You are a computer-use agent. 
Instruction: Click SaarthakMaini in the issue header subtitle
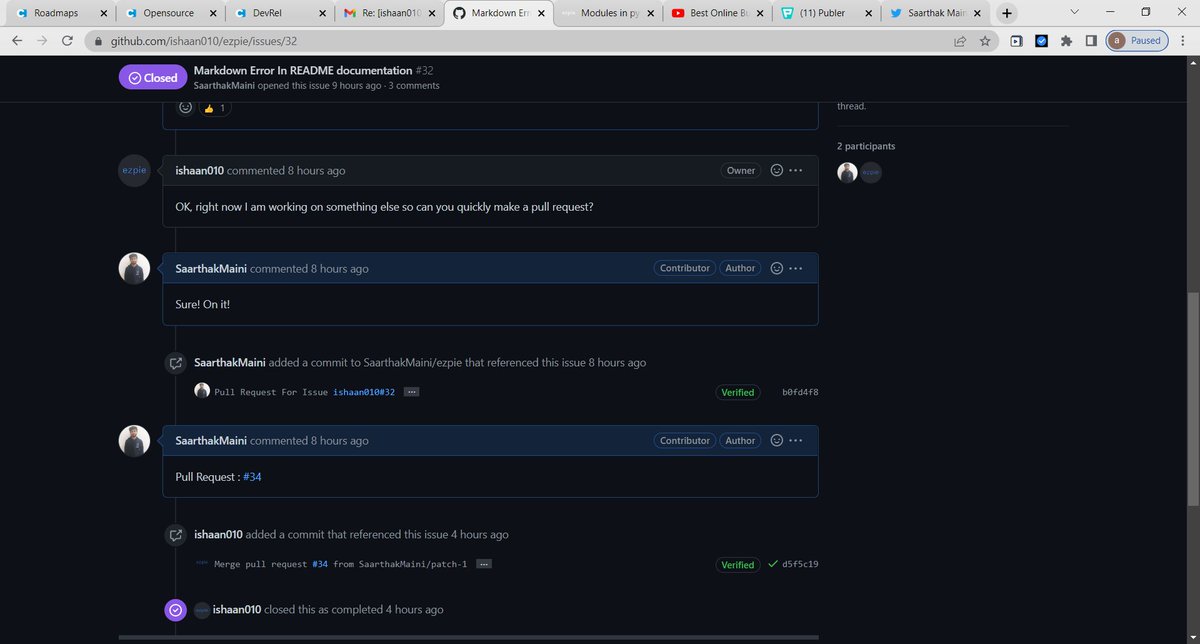point(224,86)
